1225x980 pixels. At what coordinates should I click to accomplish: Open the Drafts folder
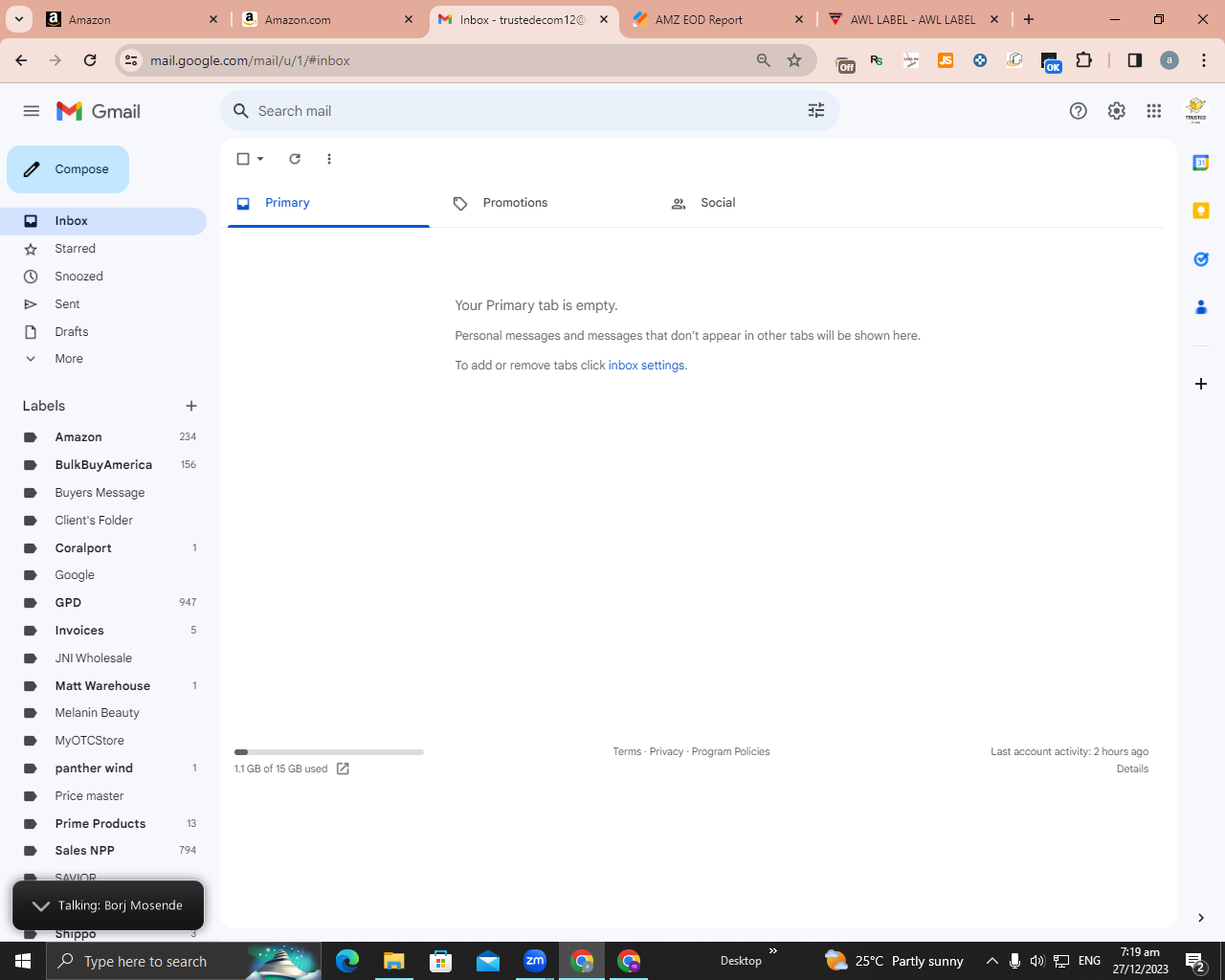click(103, 332)
